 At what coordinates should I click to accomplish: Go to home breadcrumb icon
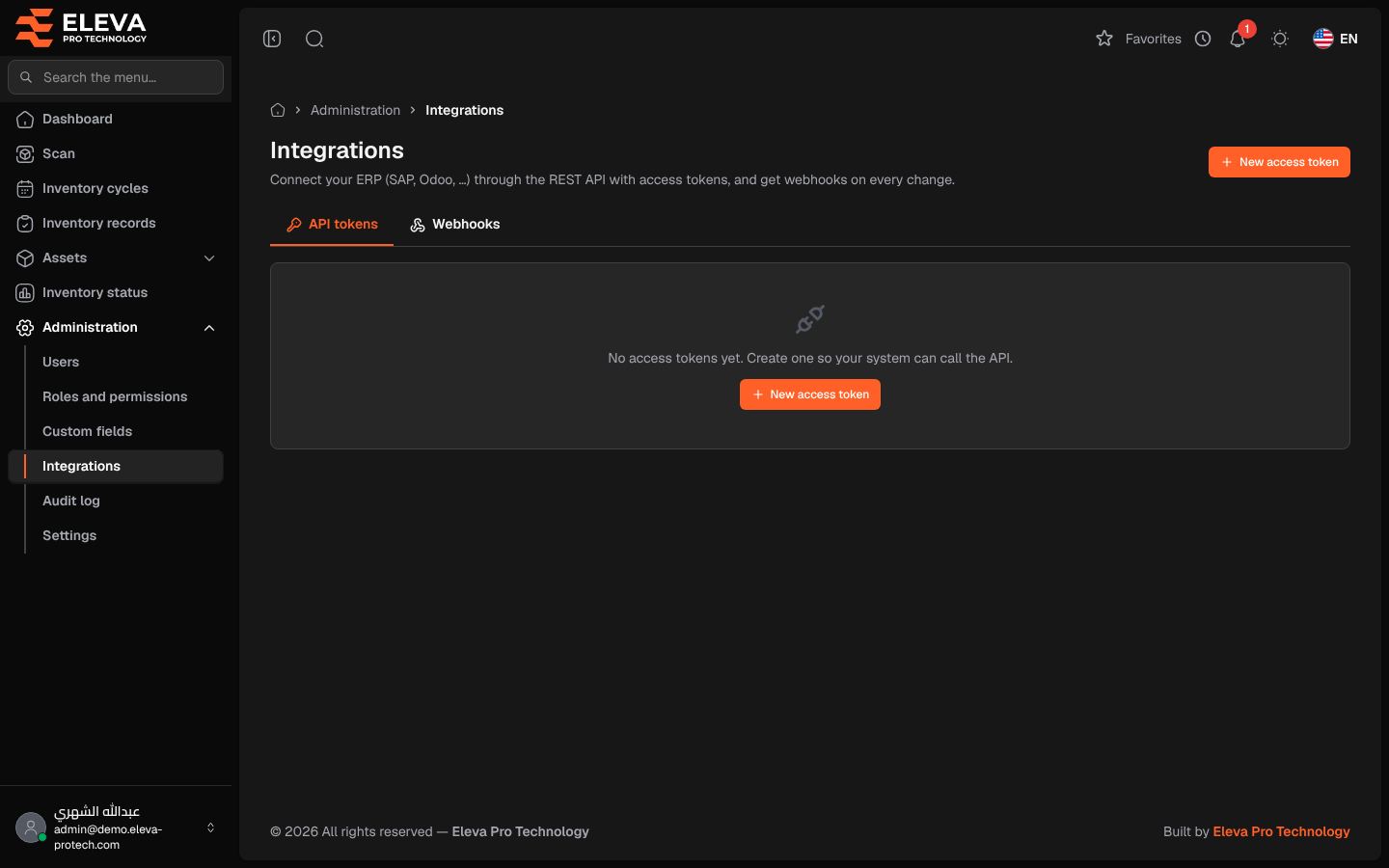[x=278, y=110]
